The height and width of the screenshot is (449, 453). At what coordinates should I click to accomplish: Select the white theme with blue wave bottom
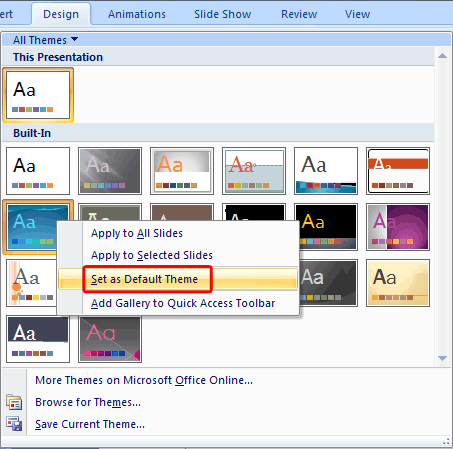pyautogui.click(x=326, y=171)
